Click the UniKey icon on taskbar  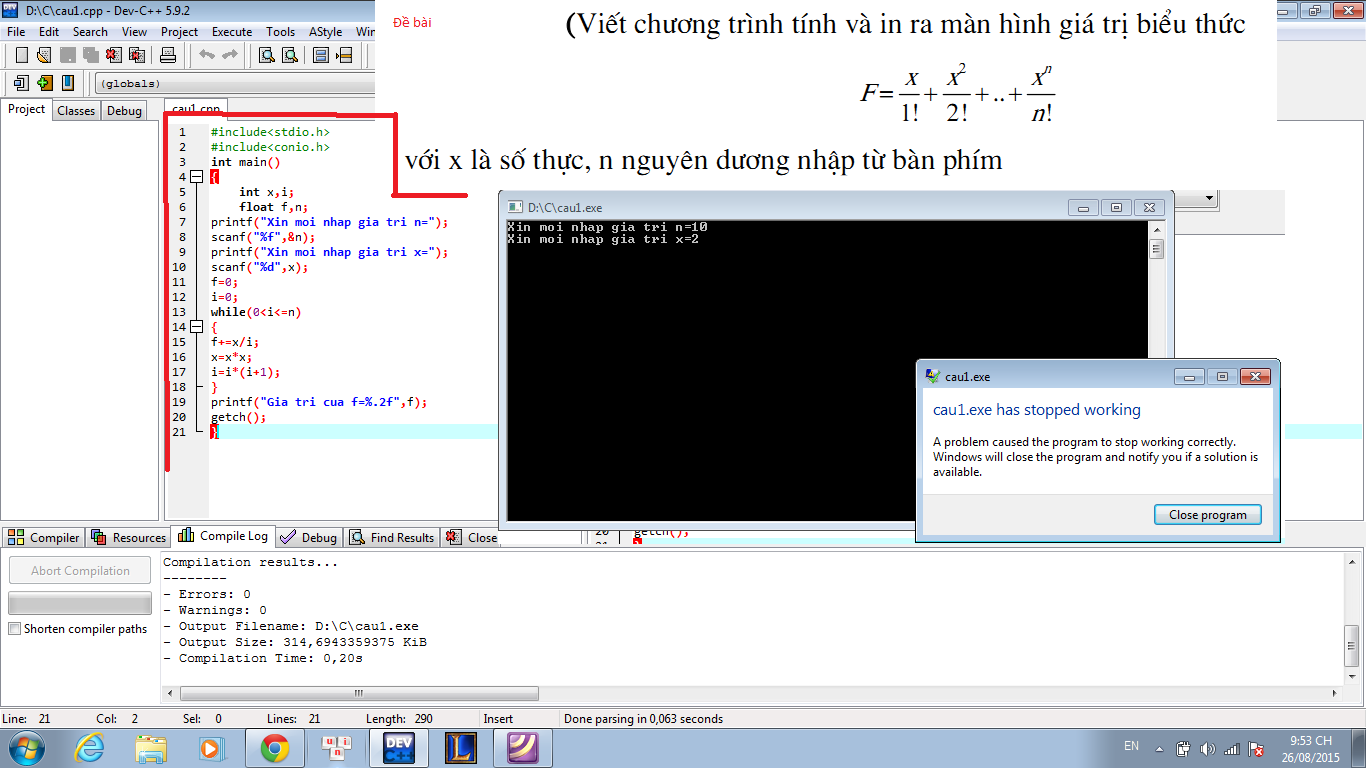pyautogui.click(x=337, y=747)
